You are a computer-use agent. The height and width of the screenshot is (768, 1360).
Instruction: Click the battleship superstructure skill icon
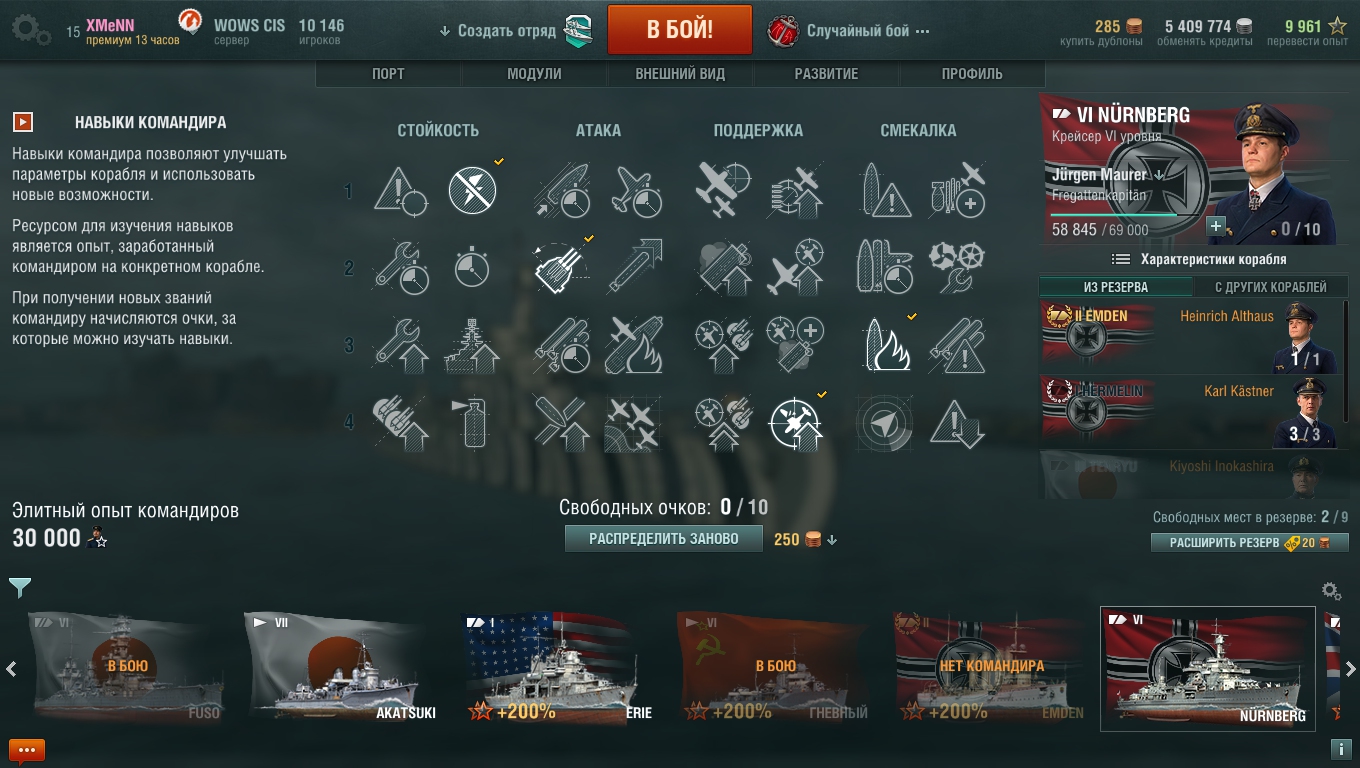click(x=472, y=345)
